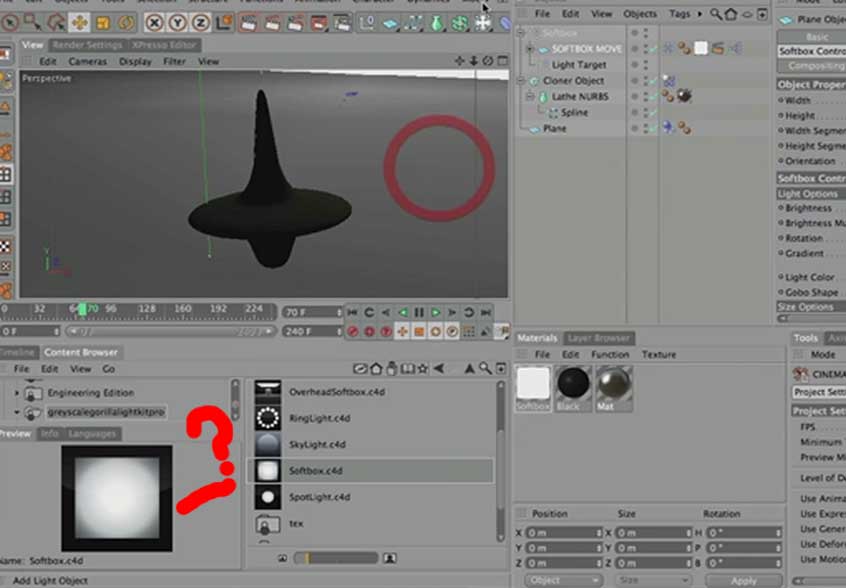The width and height of the screenshot is (846, 588).
Task: Open the white star light objects icon
Action: click(x=483, y=23)
